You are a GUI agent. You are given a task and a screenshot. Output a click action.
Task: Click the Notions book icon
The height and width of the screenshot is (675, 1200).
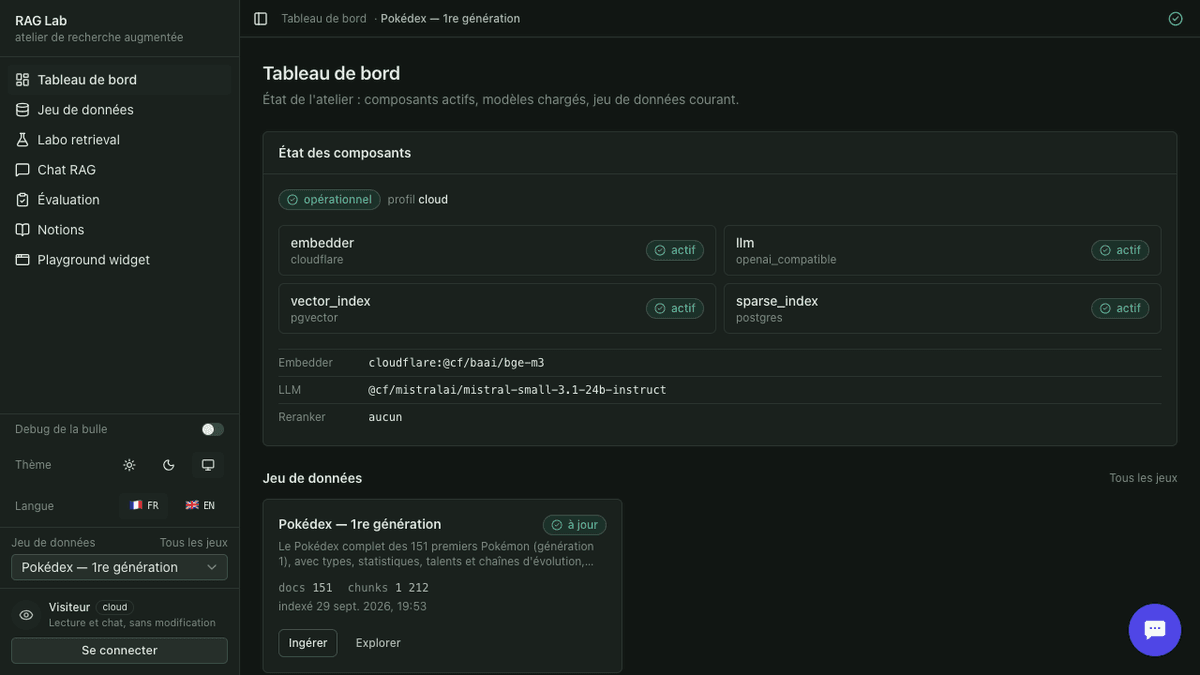[x=23, y=230]
